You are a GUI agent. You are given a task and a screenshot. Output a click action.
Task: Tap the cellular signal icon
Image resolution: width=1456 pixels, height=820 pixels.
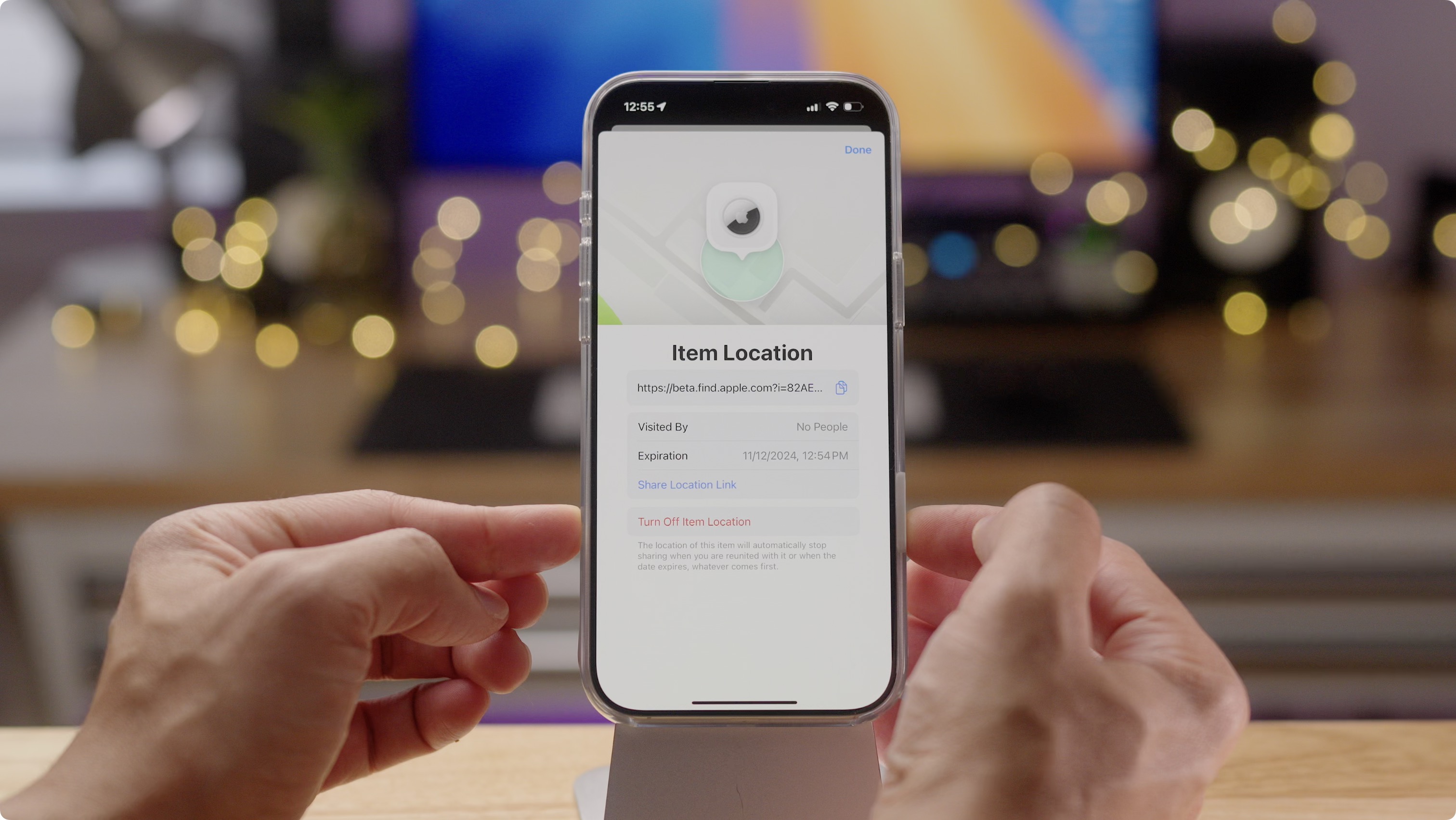pos(808,108)
